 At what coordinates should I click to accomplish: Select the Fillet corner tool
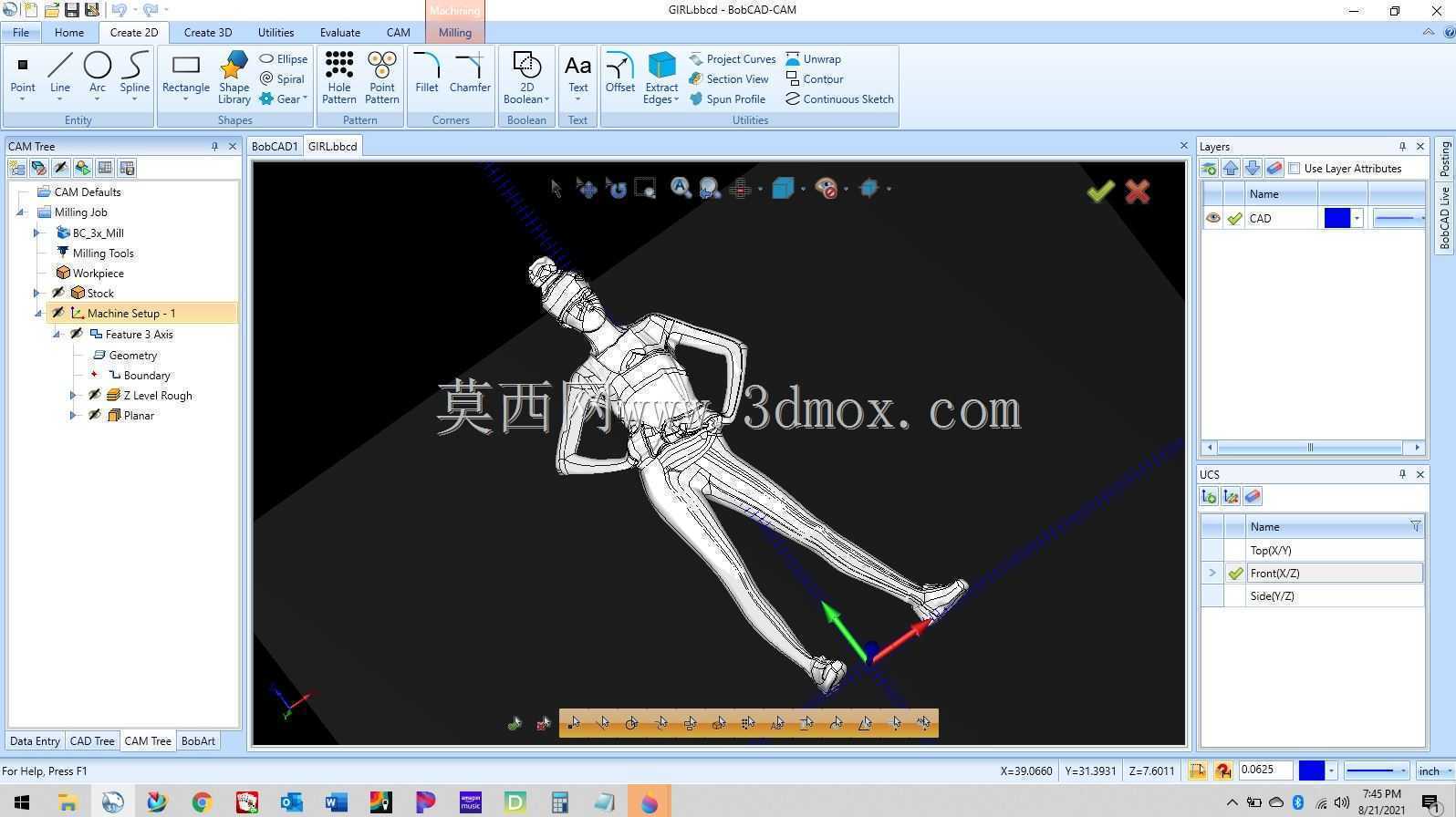[426, 73]
